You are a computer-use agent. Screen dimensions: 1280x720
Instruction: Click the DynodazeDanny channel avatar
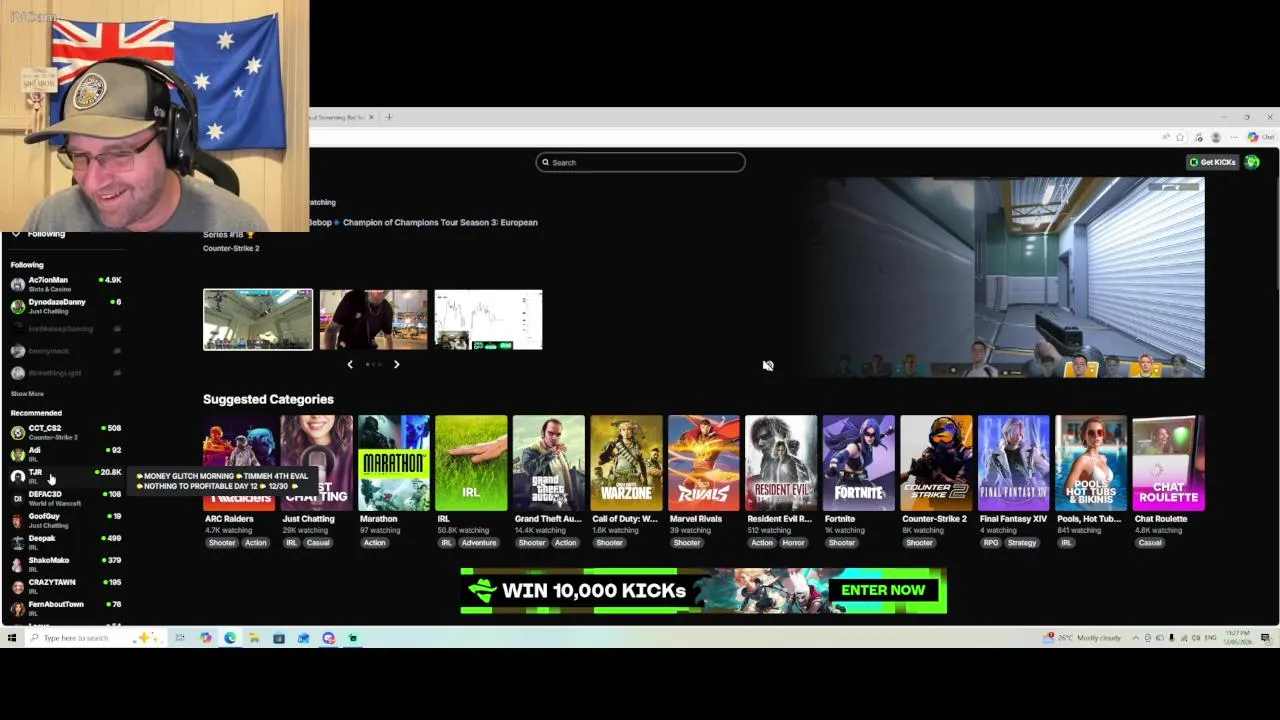(17, 307)
